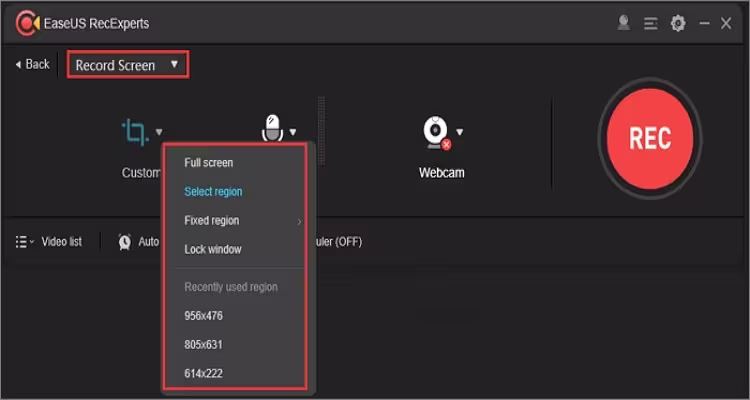Expand the region selector dropdown arrow
Screen dimensions: 750x400
coord(159,132)
